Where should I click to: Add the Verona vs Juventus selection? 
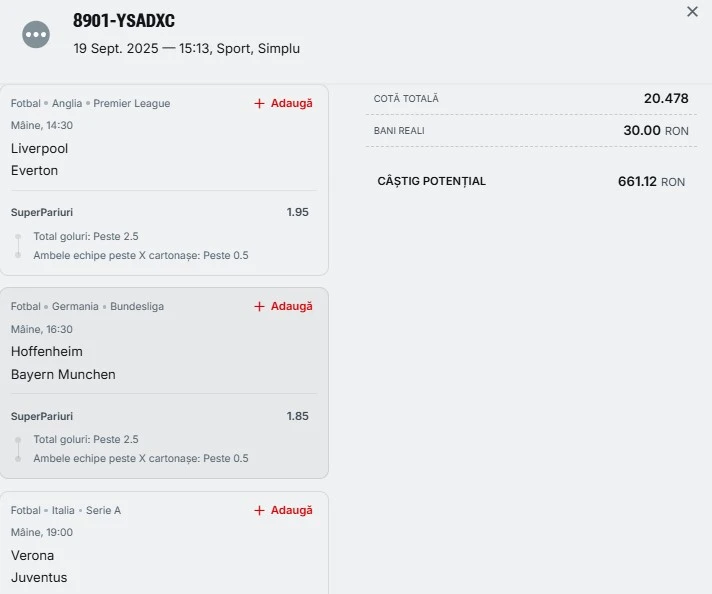(283, 510)
